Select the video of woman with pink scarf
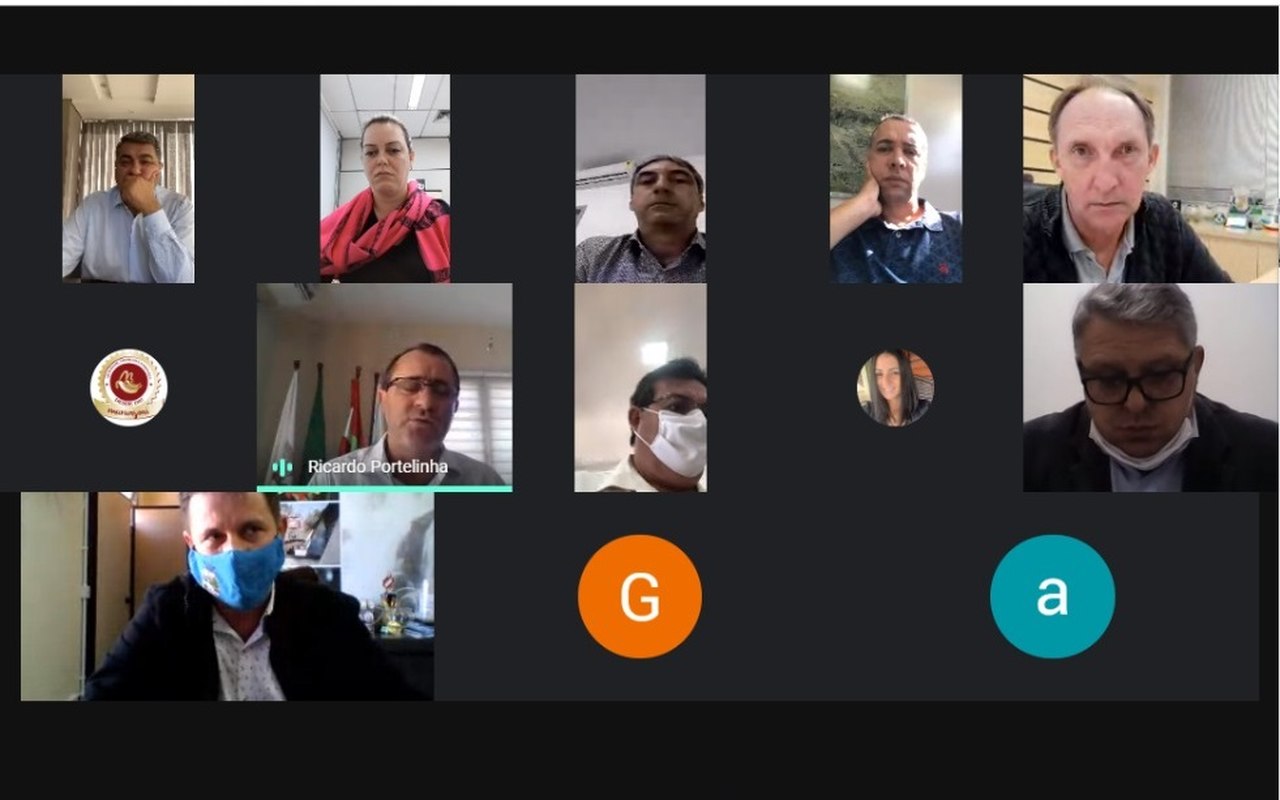This screenshot has height=800, width=1280. click(385, 178)
